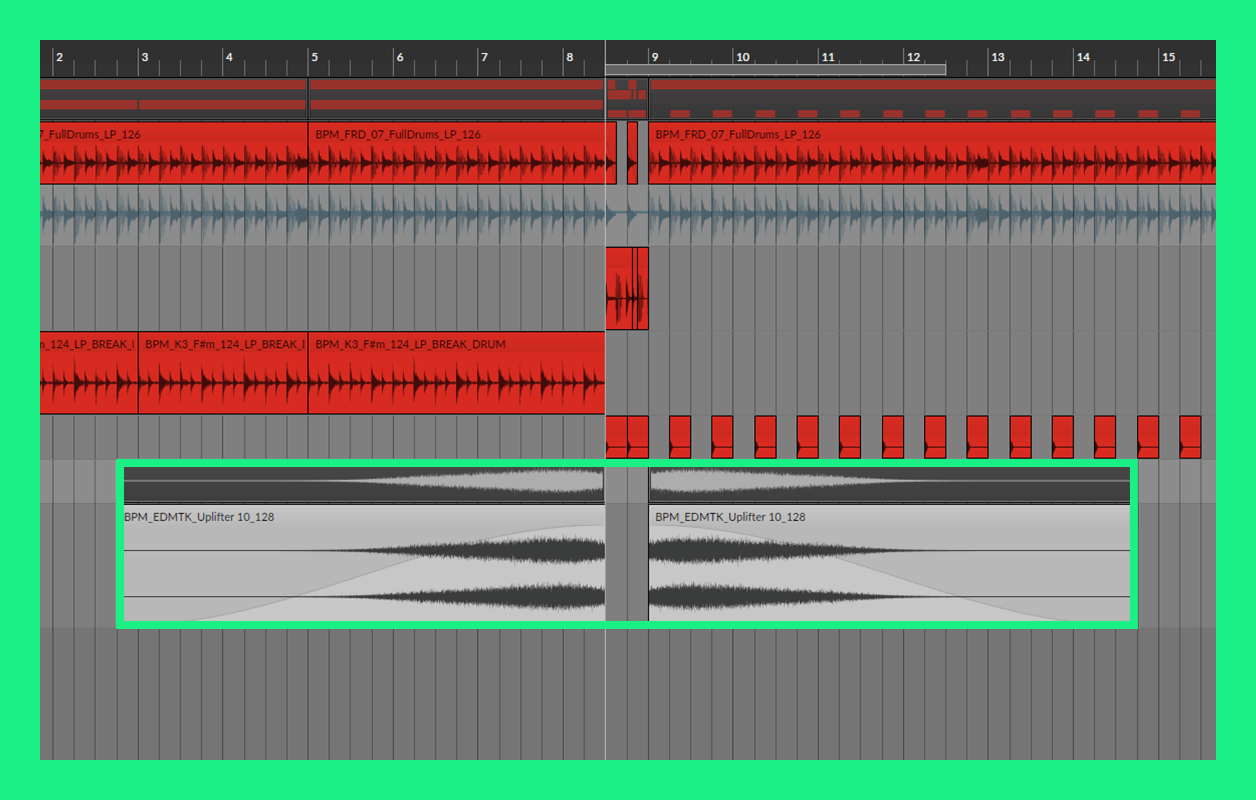Click bar 13 in the timeline ruler
This screenshot has height=800, width=1256.
coord(997,58)
